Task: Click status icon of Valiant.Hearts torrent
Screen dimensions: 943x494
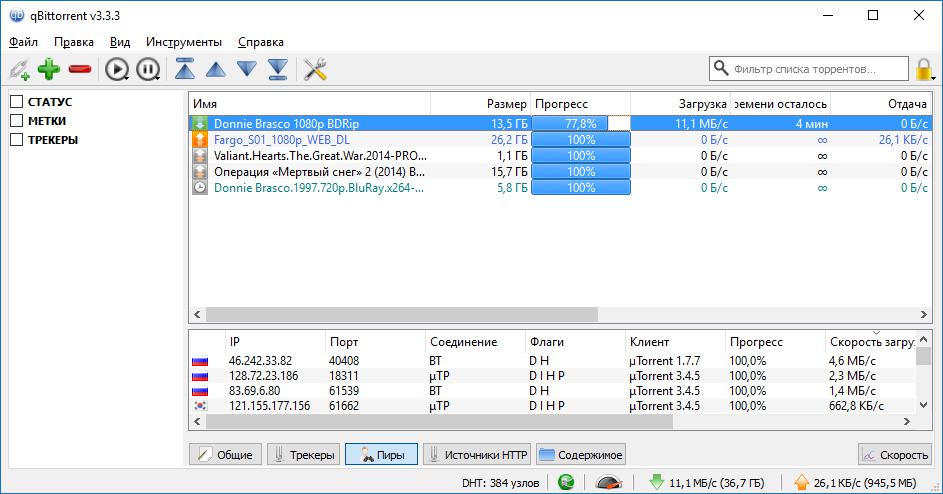Action: click(x=200, y=155)
